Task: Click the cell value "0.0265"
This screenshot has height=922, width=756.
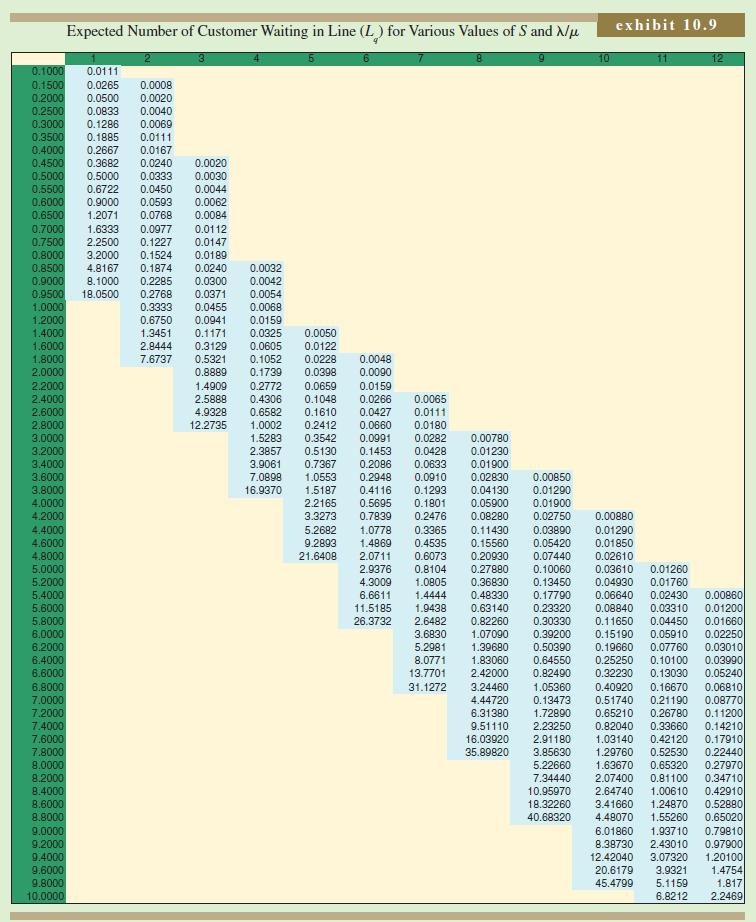Action: tap(102, 85)
